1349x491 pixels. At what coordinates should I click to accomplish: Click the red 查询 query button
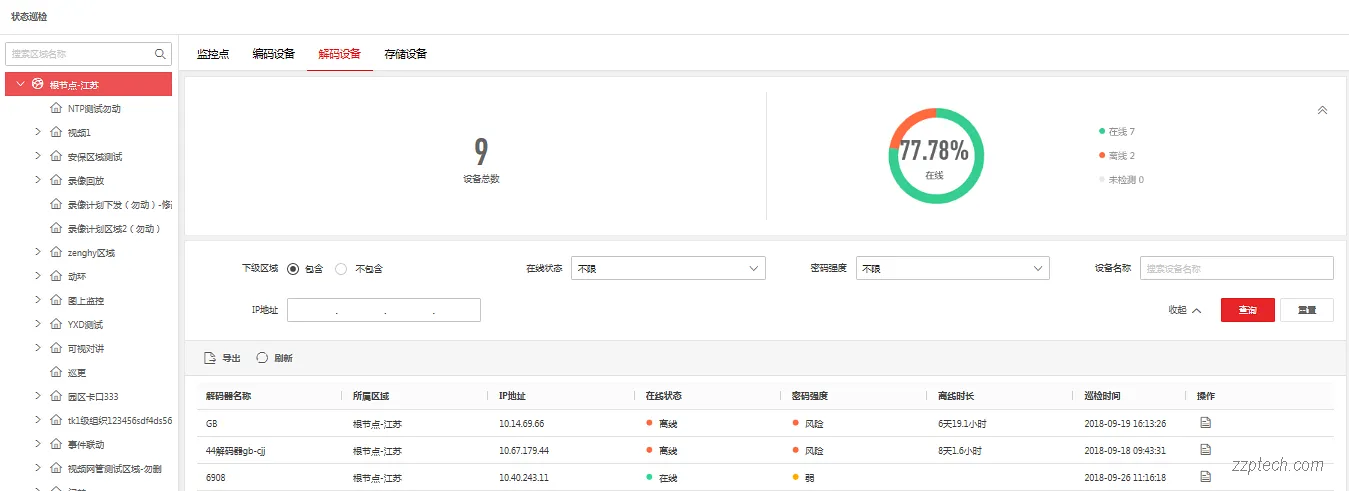click(1248, 310)
